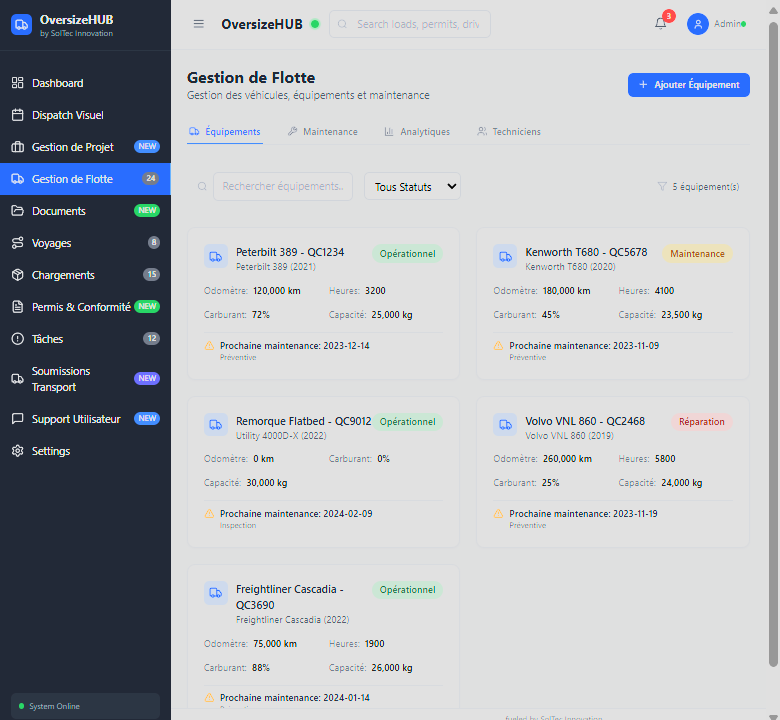This screenshot has width=780, height=720.
Task: Click the Réparation badge on Volvo VNL 860
Action: (x=701, y=421)
